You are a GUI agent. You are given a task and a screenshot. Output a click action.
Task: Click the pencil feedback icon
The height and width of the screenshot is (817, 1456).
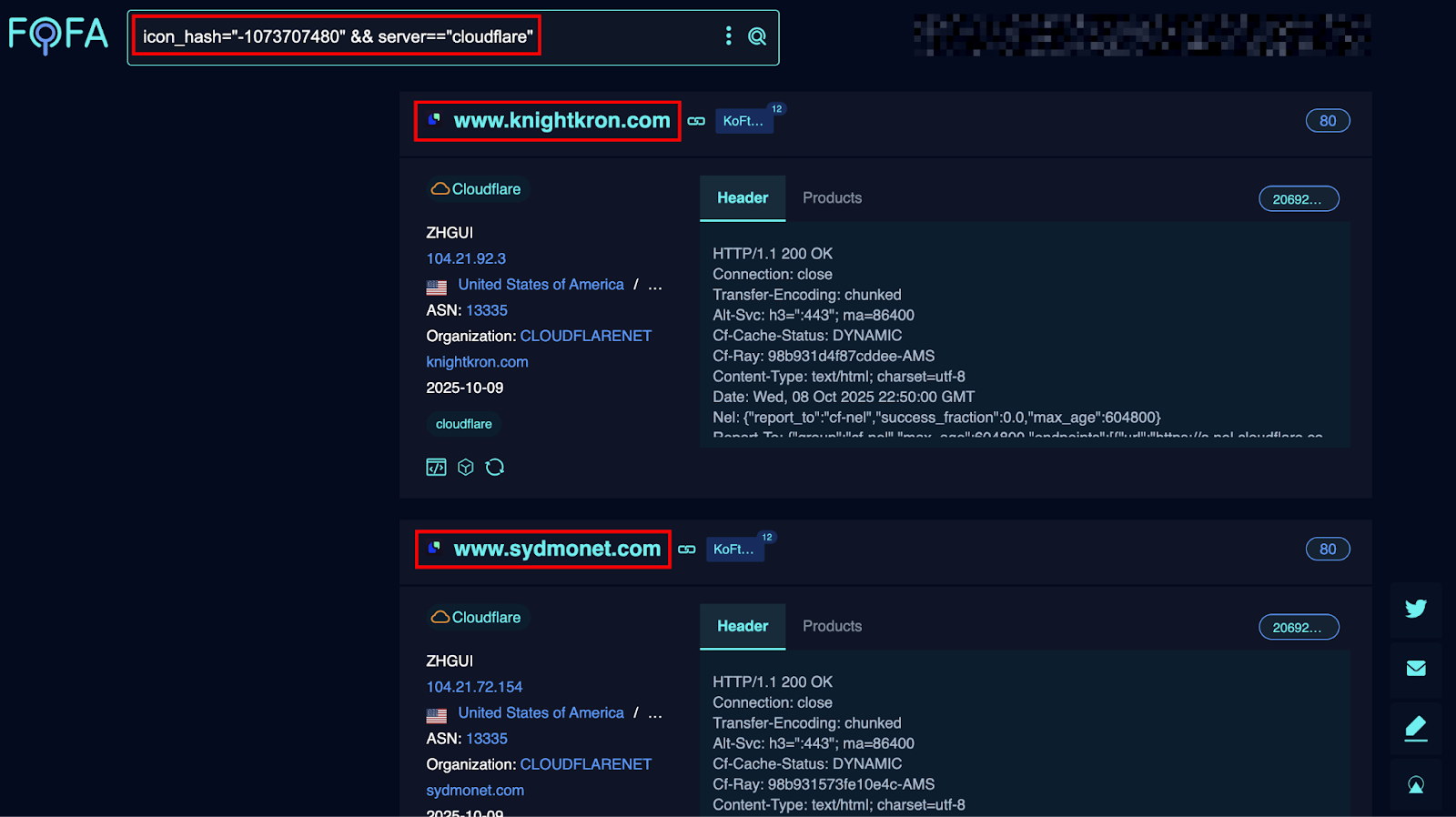pos(1416,729)
